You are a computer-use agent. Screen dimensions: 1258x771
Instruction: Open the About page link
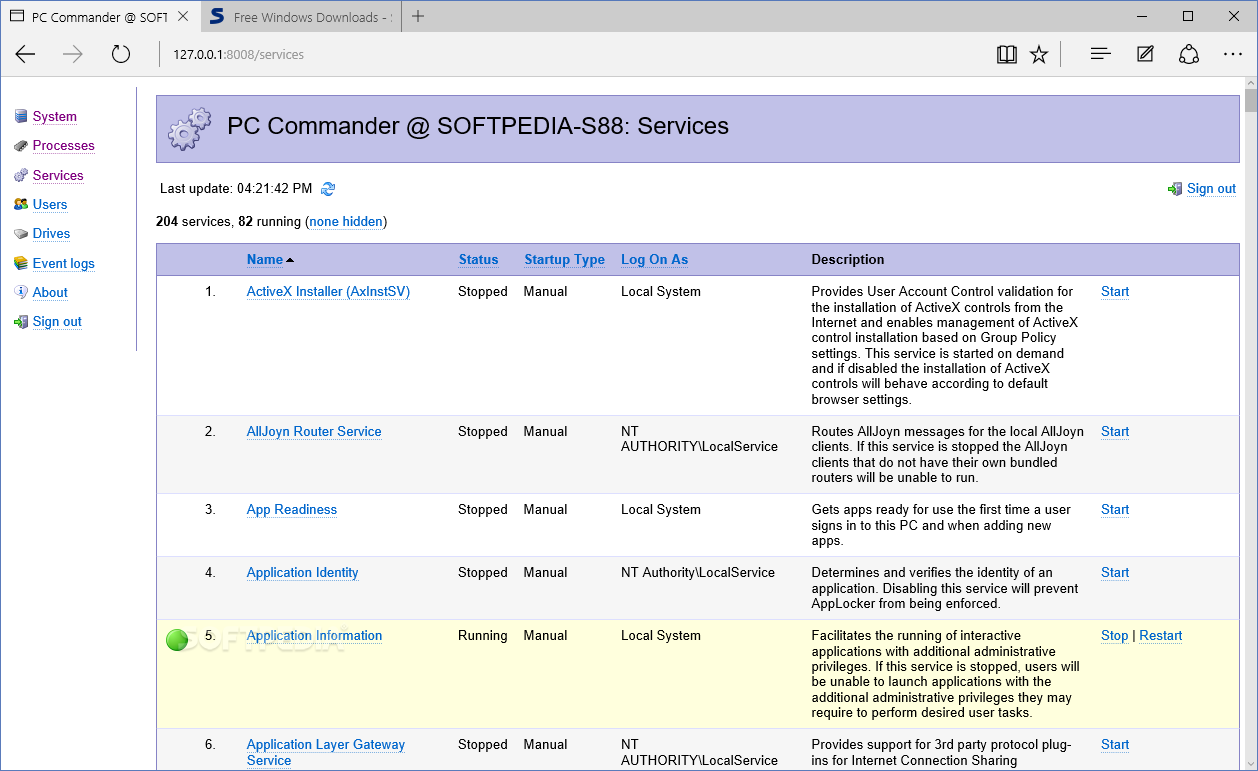coord(50,292)
